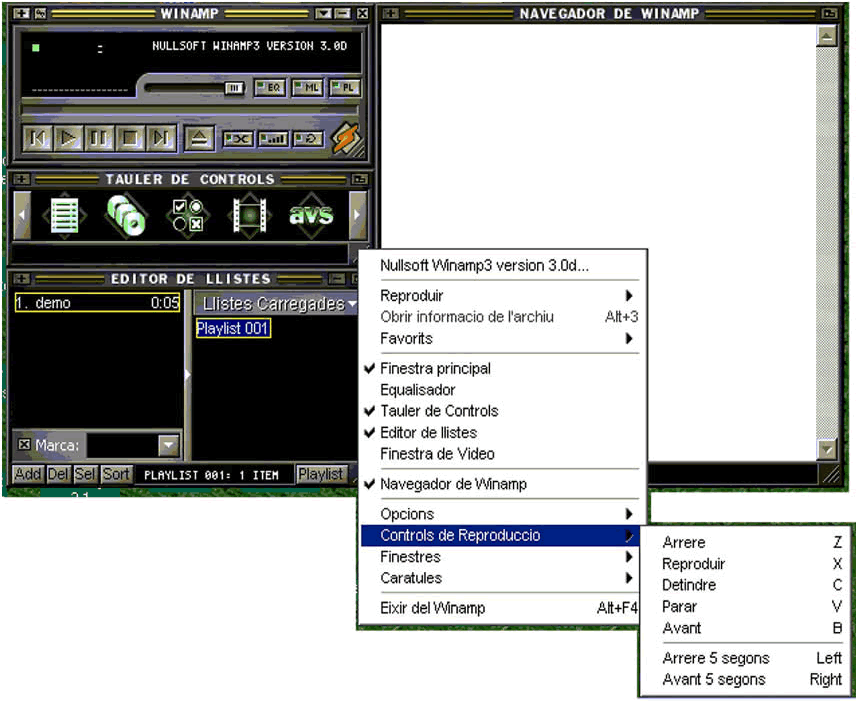Viewport: 856px width, 702px height.
Task: Toggle repeat with the loop-arrow button
Action: (x=308, y=139)
